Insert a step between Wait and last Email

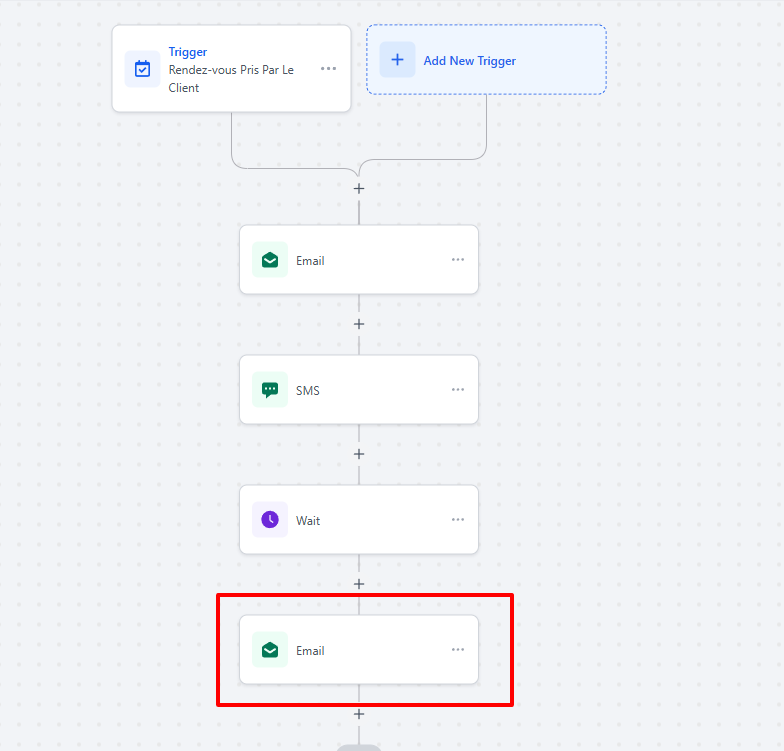coord(359,584)
